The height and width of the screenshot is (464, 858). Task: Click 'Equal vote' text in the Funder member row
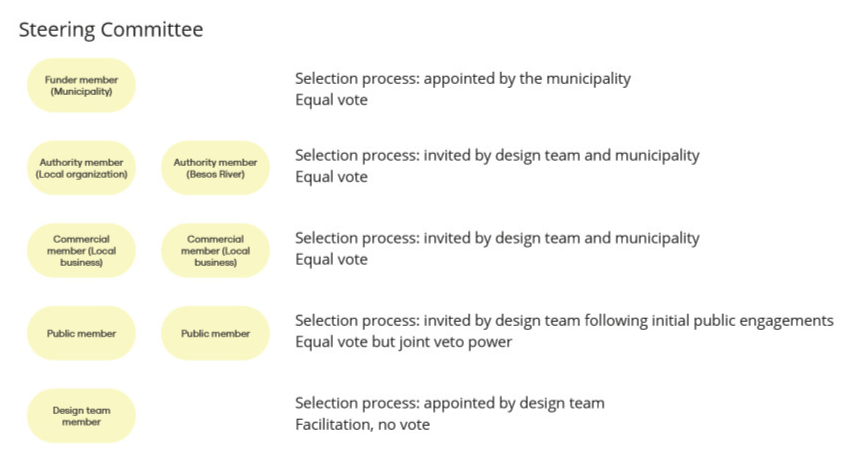point(331,100)
